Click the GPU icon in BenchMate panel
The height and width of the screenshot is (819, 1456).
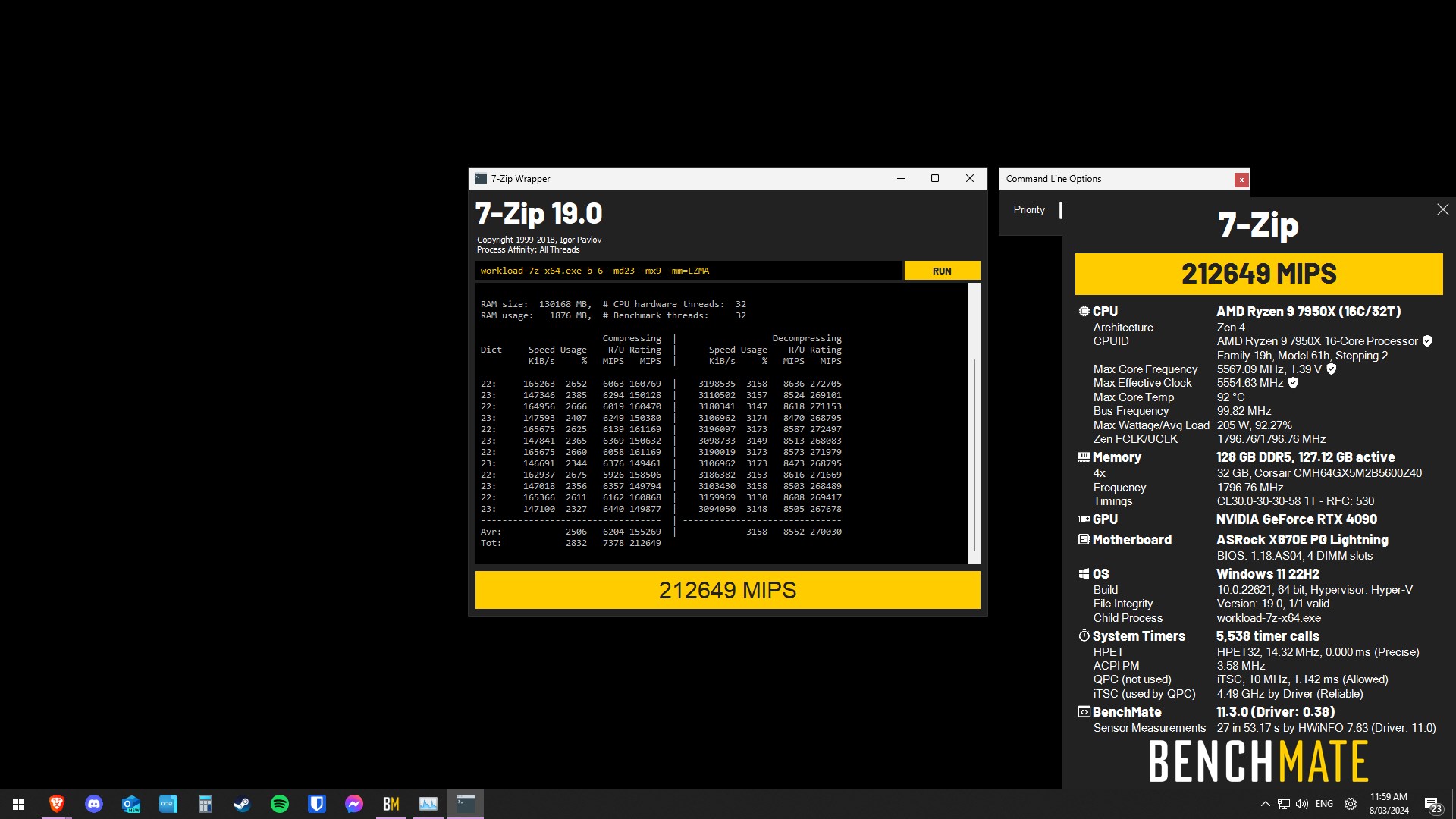1084,519
